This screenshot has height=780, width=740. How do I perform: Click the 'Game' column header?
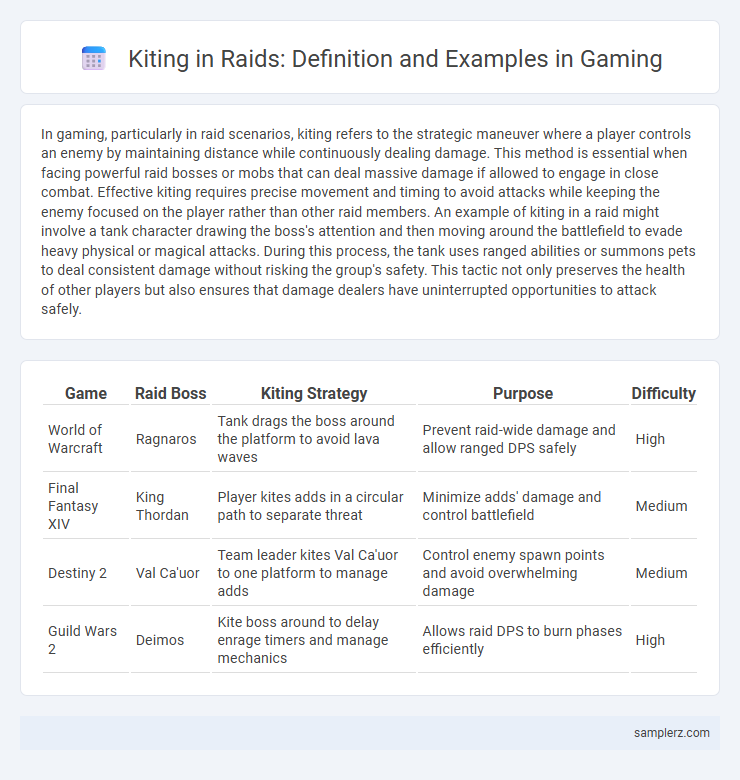click(x=86, y=393)
